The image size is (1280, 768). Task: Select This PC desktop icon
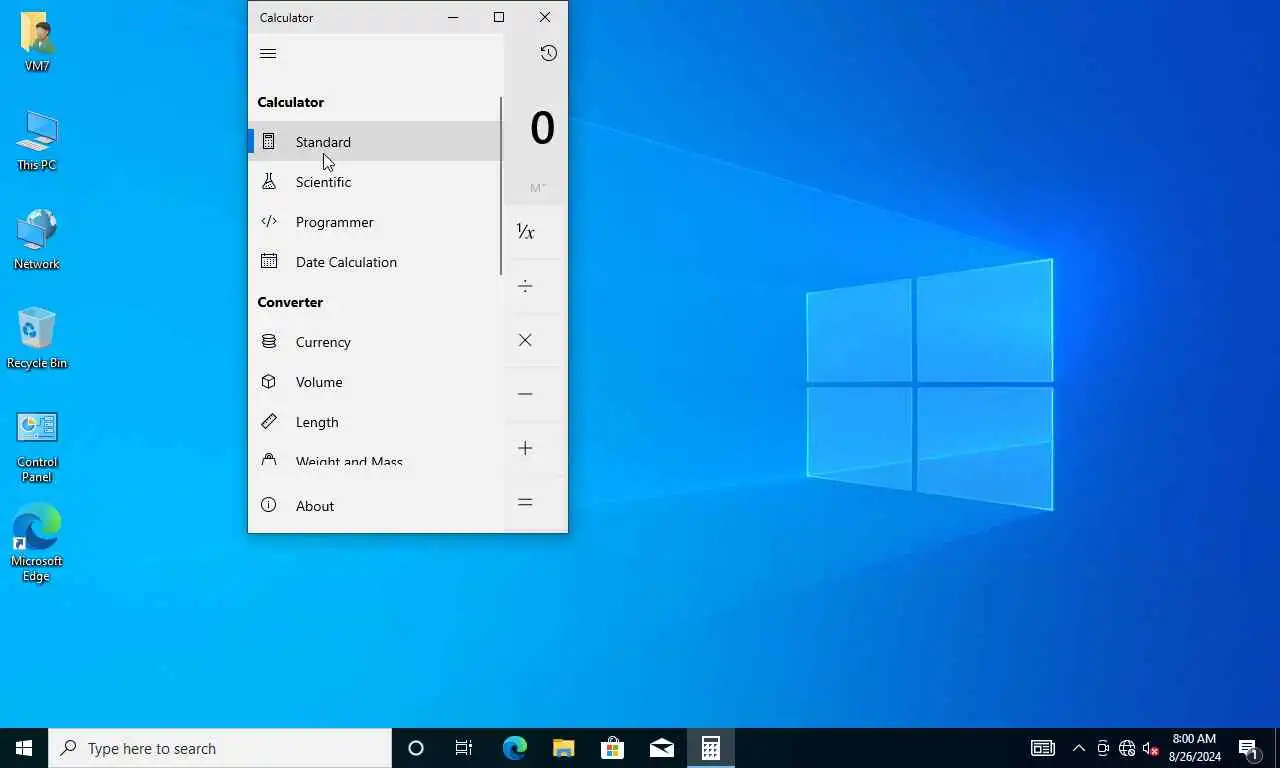coord(37,141)
